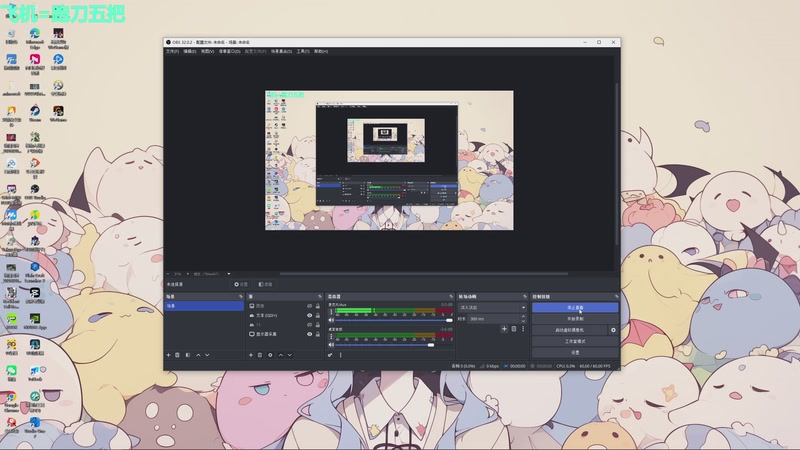Pop out the Controls dock

(x=616, y=296)
